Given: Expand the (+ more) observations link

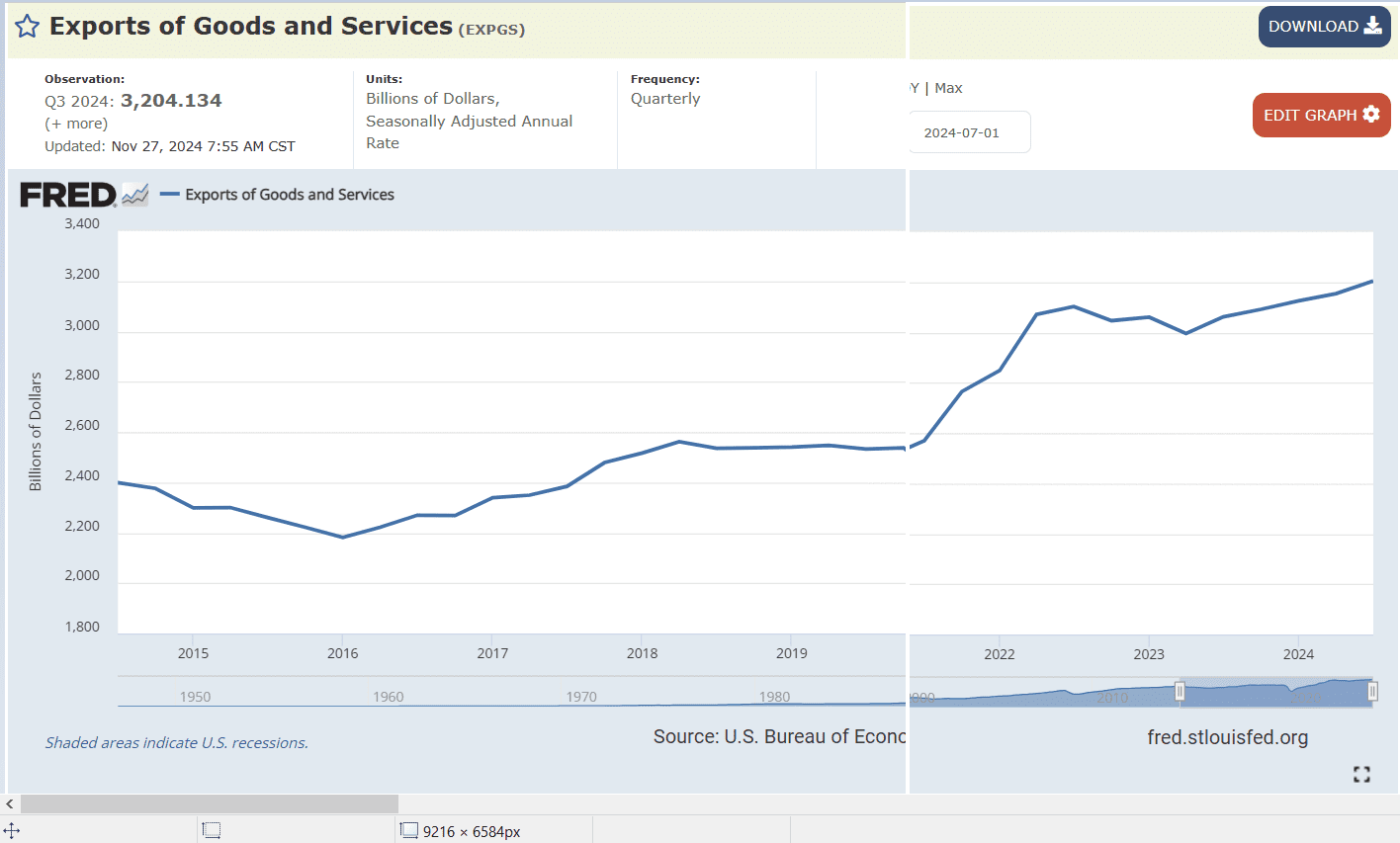Looking at the screenshot, I should (x=76, y=124).
